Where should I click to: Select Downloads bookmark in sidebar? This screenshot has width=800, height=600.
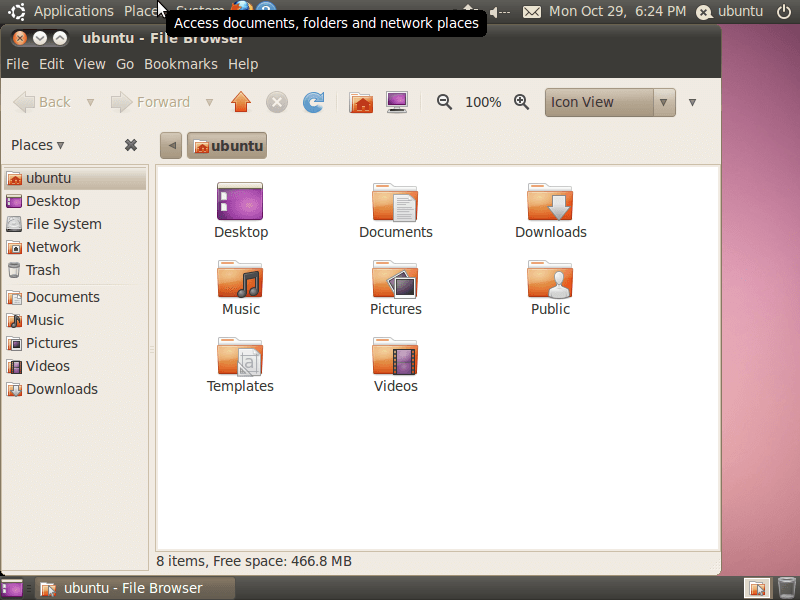coord(75,389)
